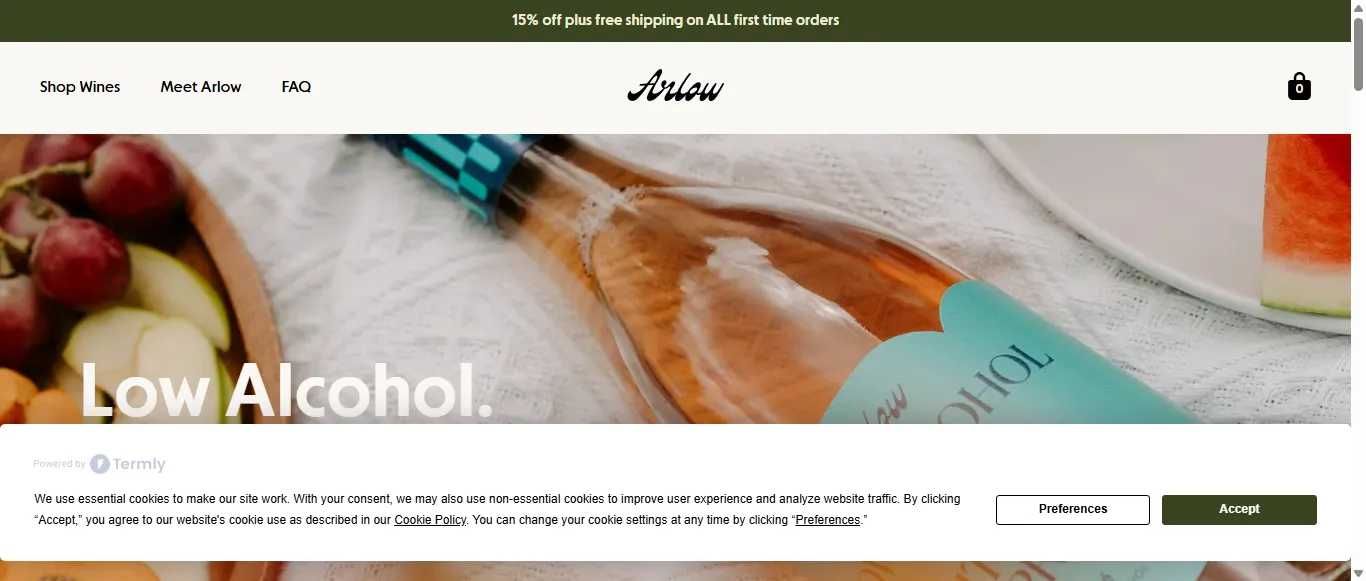This screenshot has height=581, width=1366.
Task: Follow the Cookie Policy link
Action: tap(430, 520)
